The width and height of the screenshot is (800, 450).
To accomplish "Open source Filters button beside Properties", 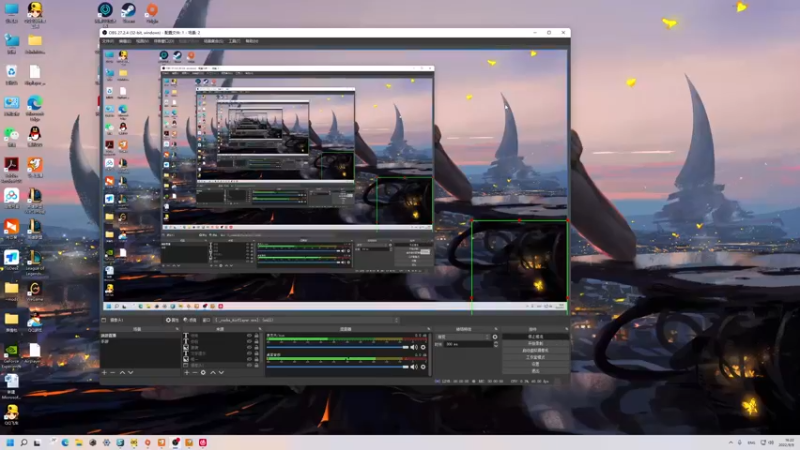I will click(190, 320).
